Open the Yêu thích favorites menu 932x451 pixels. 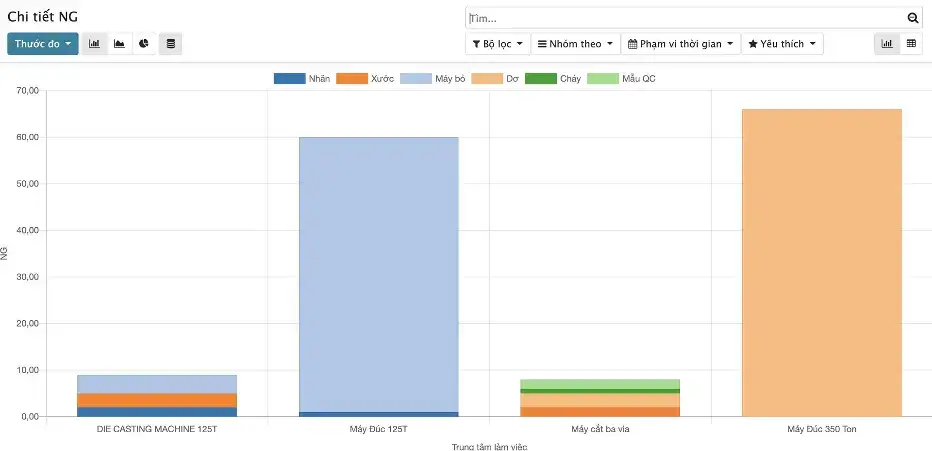[x=782, y=44]
